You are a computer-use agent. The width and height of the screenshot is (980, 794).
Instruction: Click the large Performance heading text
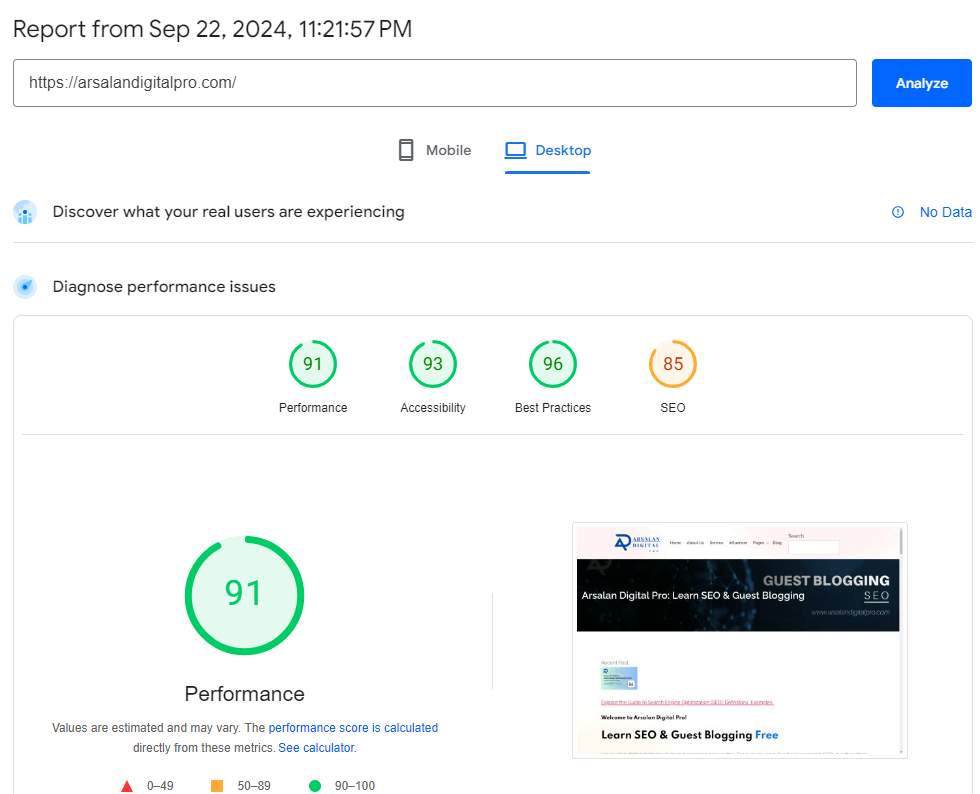pyautogui.click(x=244, y=694)
